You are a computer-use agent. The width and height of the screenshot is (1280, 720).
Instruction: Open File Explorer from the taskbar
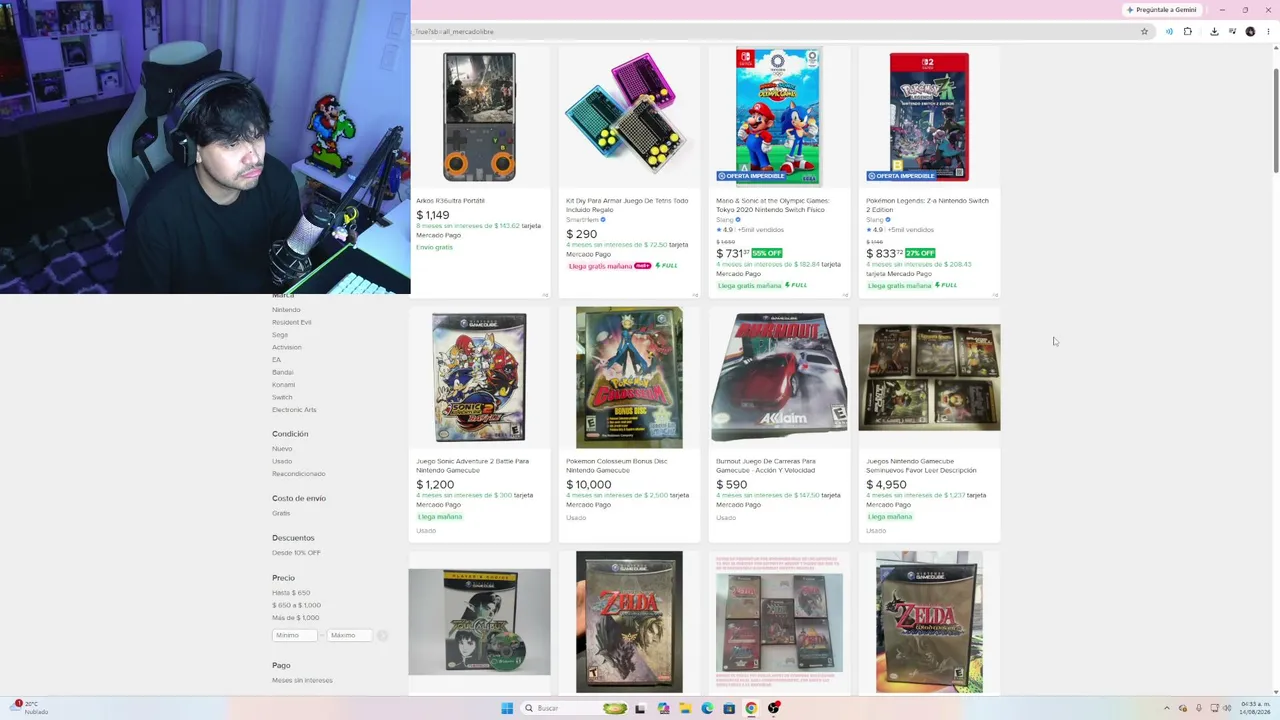[685, 708]
